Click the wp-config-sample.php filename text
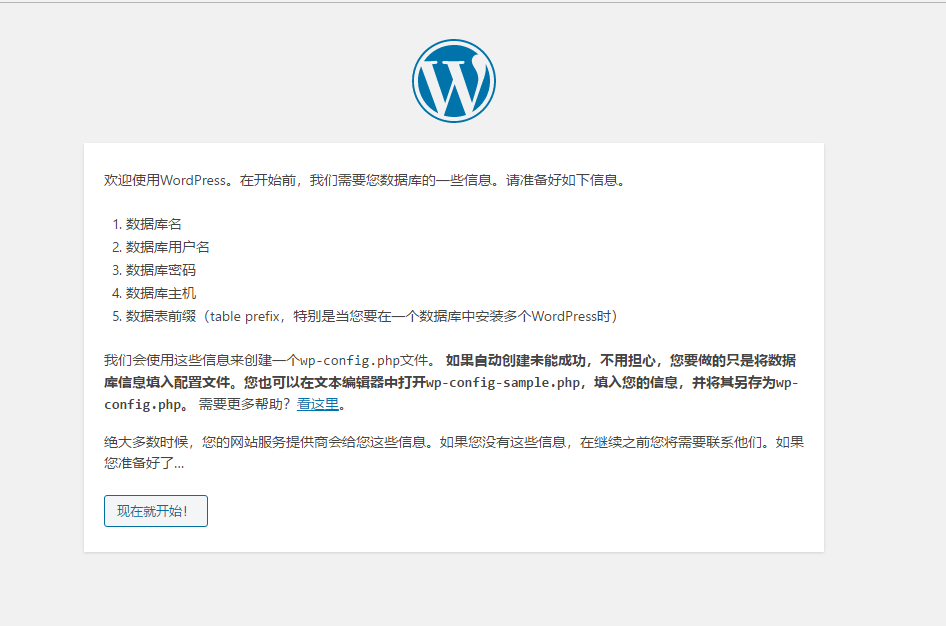Image resolution: width=946 pixels, height=626 pixels. (x=503, y=382)
